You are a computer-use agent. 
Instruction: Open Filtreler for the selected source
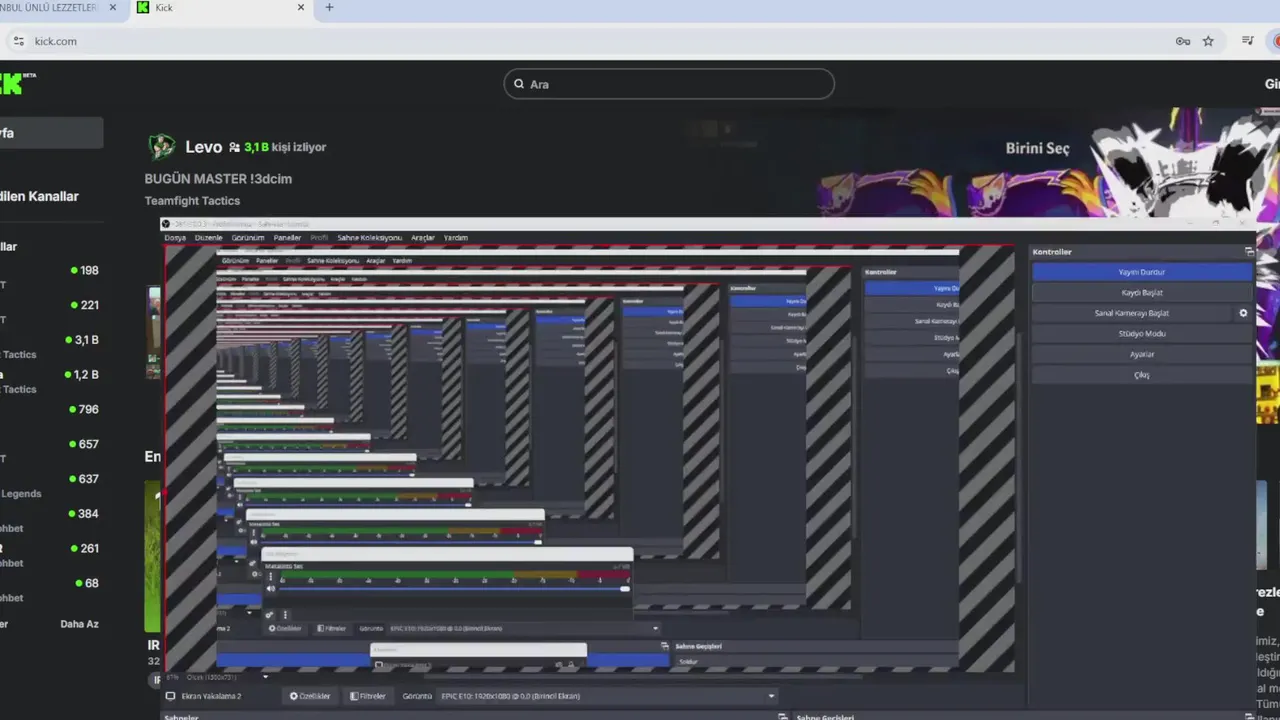coord(367,696)
